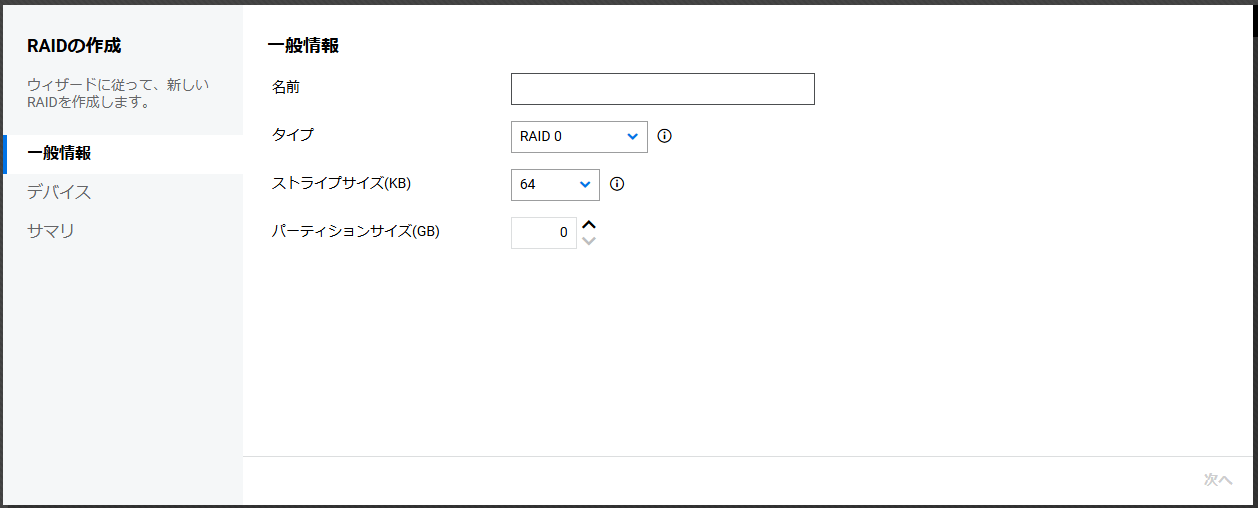Click the info icon beside RAID type

[664, 136]
